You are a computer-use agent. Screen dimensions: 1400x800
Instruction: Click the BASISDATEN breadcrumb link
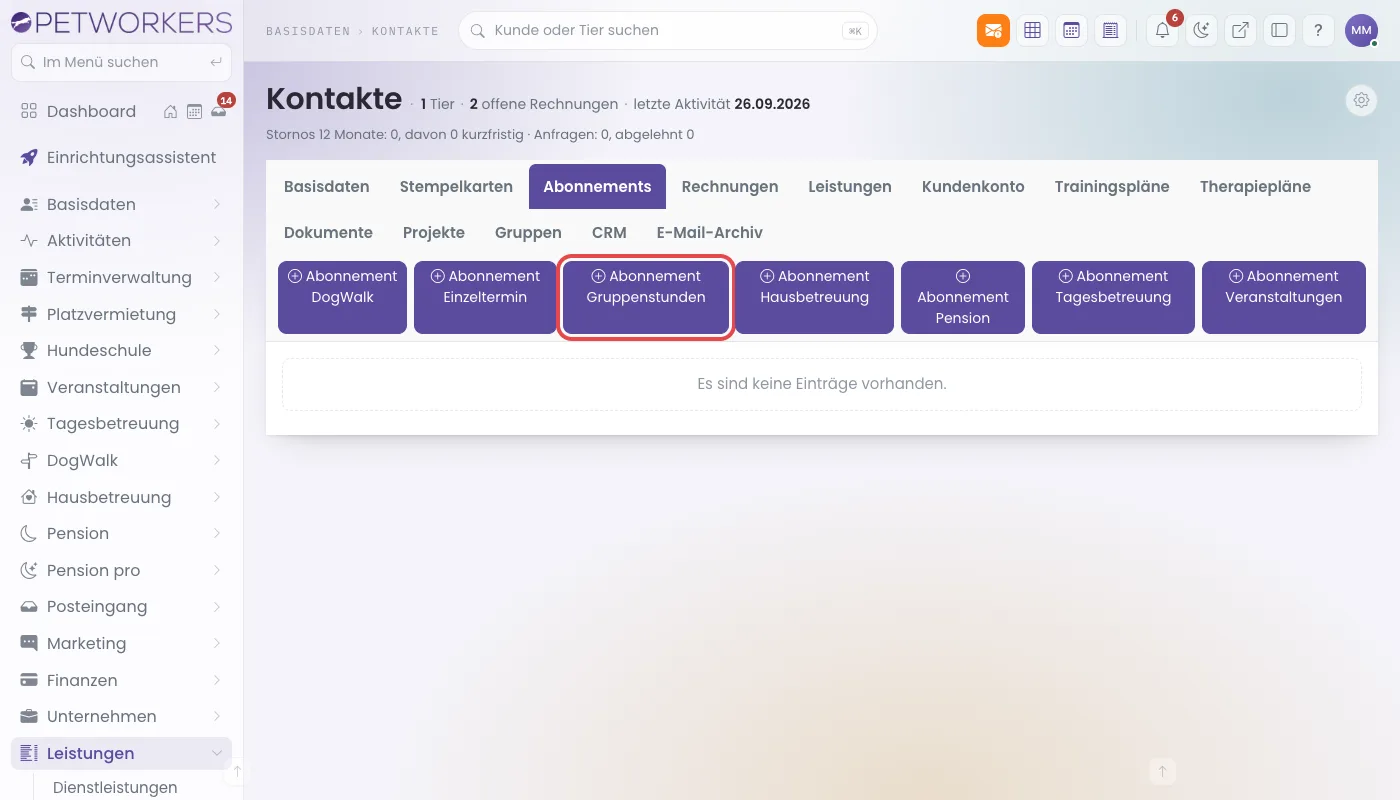click(308, 31)
